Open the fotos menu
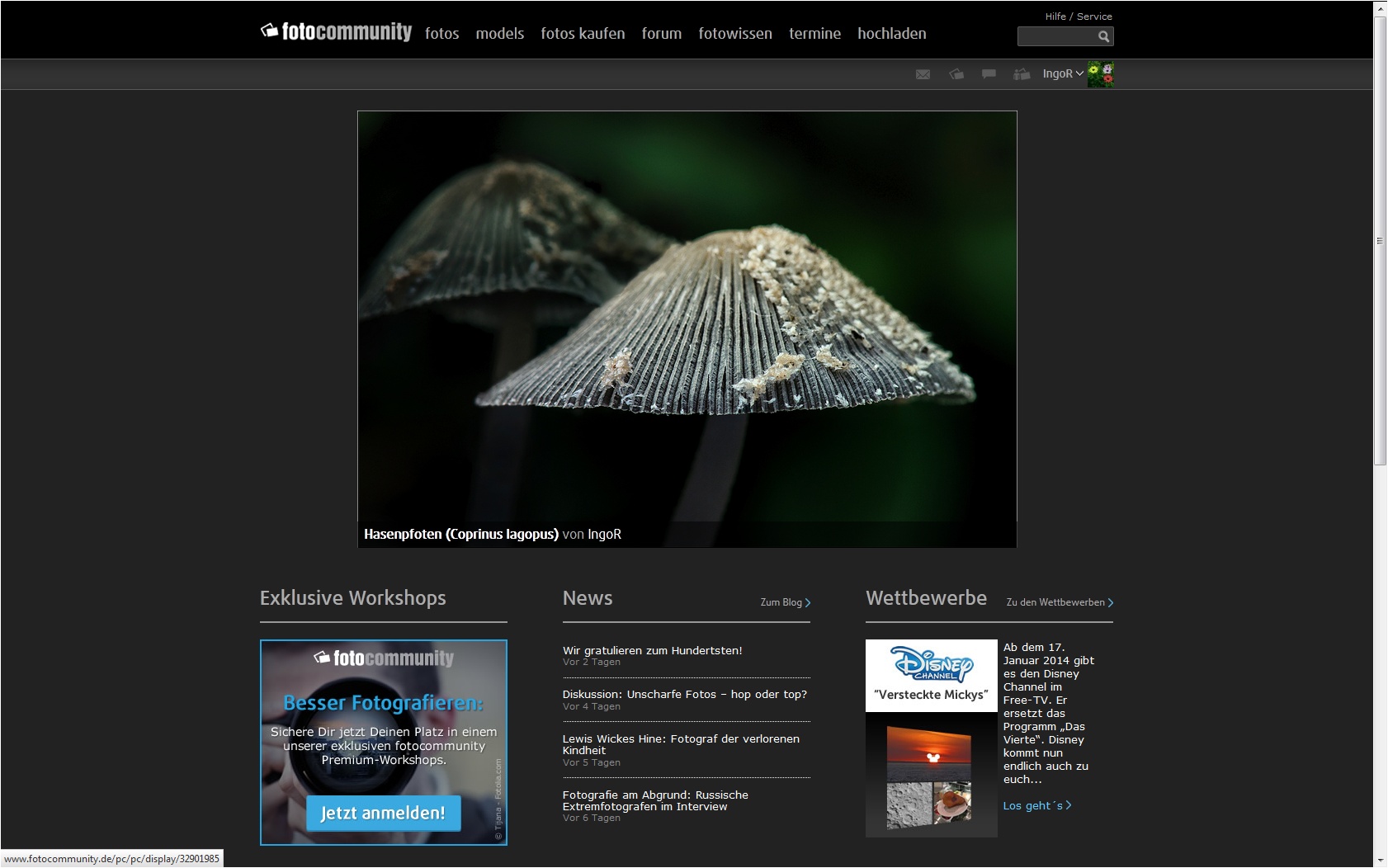This screenshot has height=868, width=1388. [441, 34]
